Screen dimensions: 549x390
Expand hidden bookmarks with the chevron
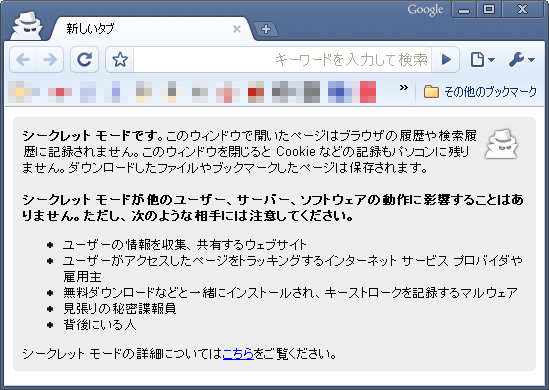coord(403,87)
